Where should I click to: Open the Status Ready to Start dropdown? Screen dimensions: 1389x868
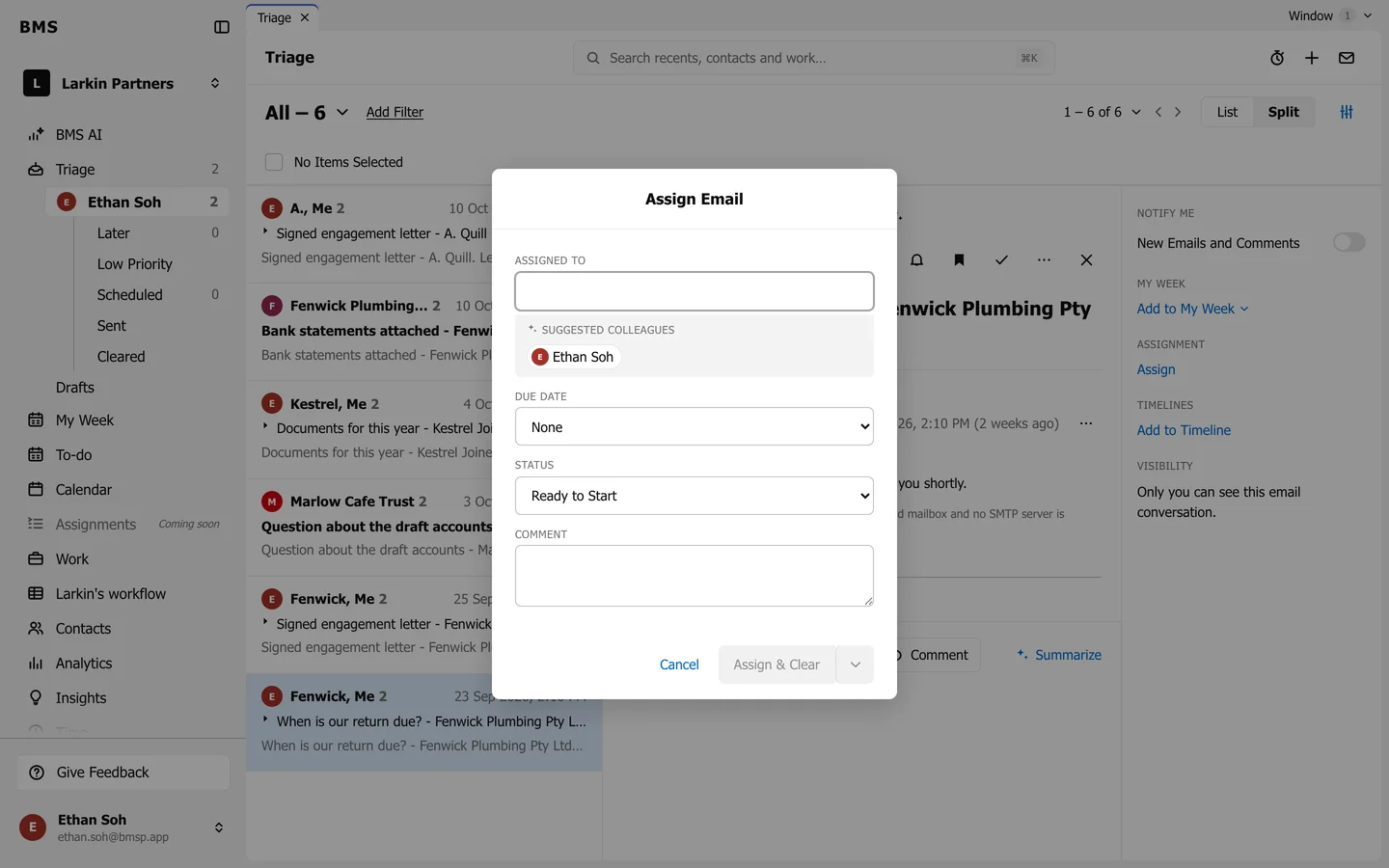tap(694, 496)
